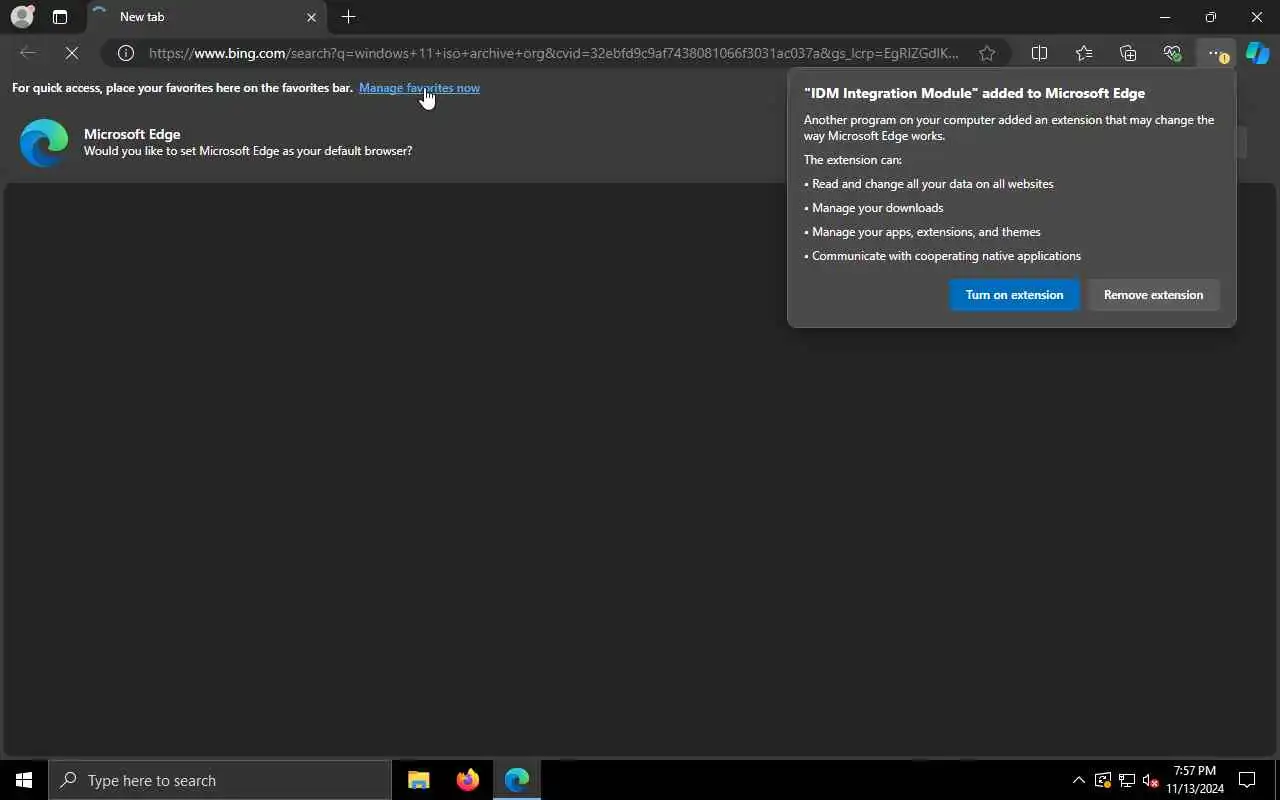This screenshot has width=1280, height=800.
Task: Click Remove extension button
Action: click(1153, 295)
